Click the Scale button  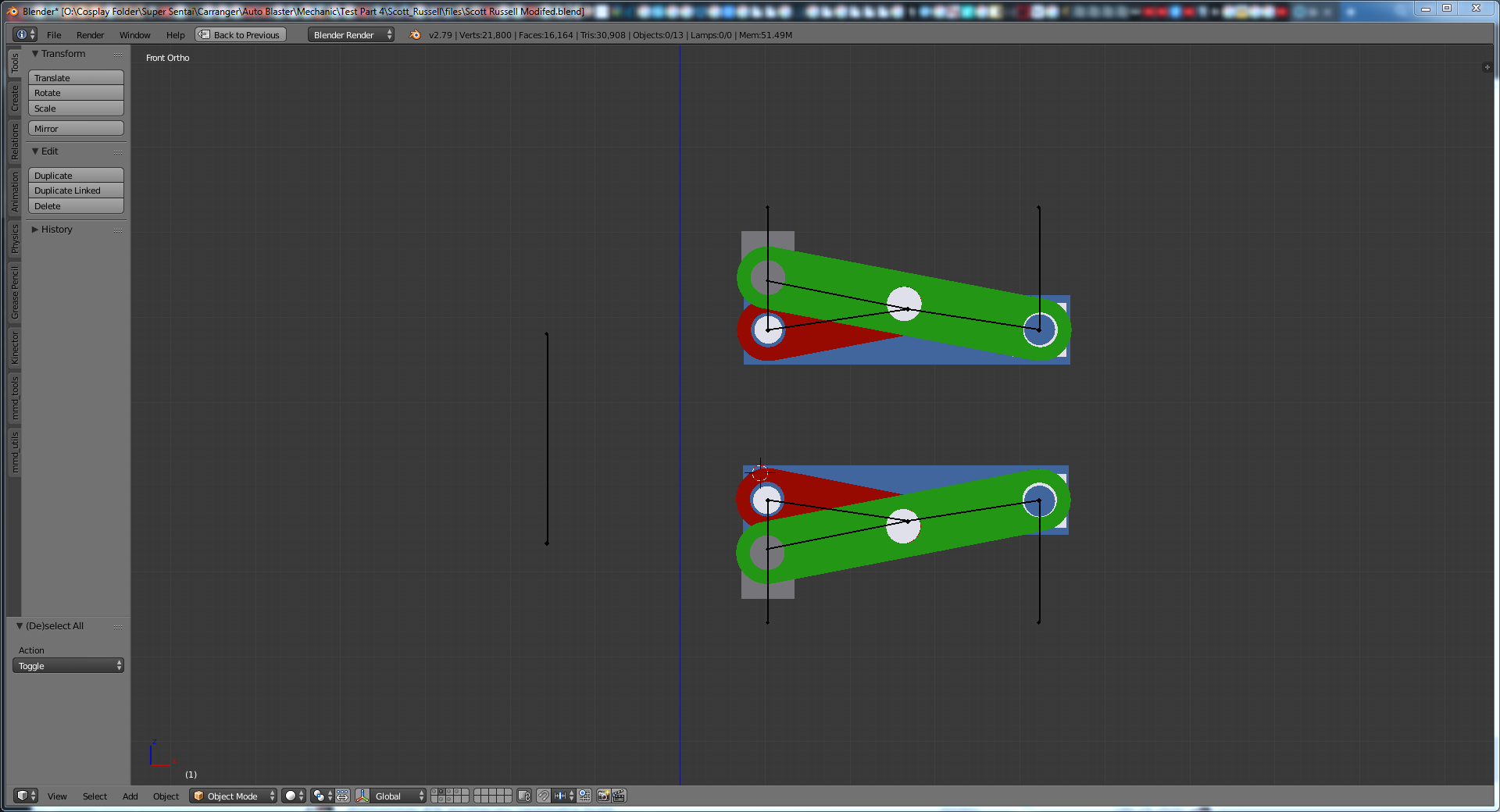[x=76, y=108]
